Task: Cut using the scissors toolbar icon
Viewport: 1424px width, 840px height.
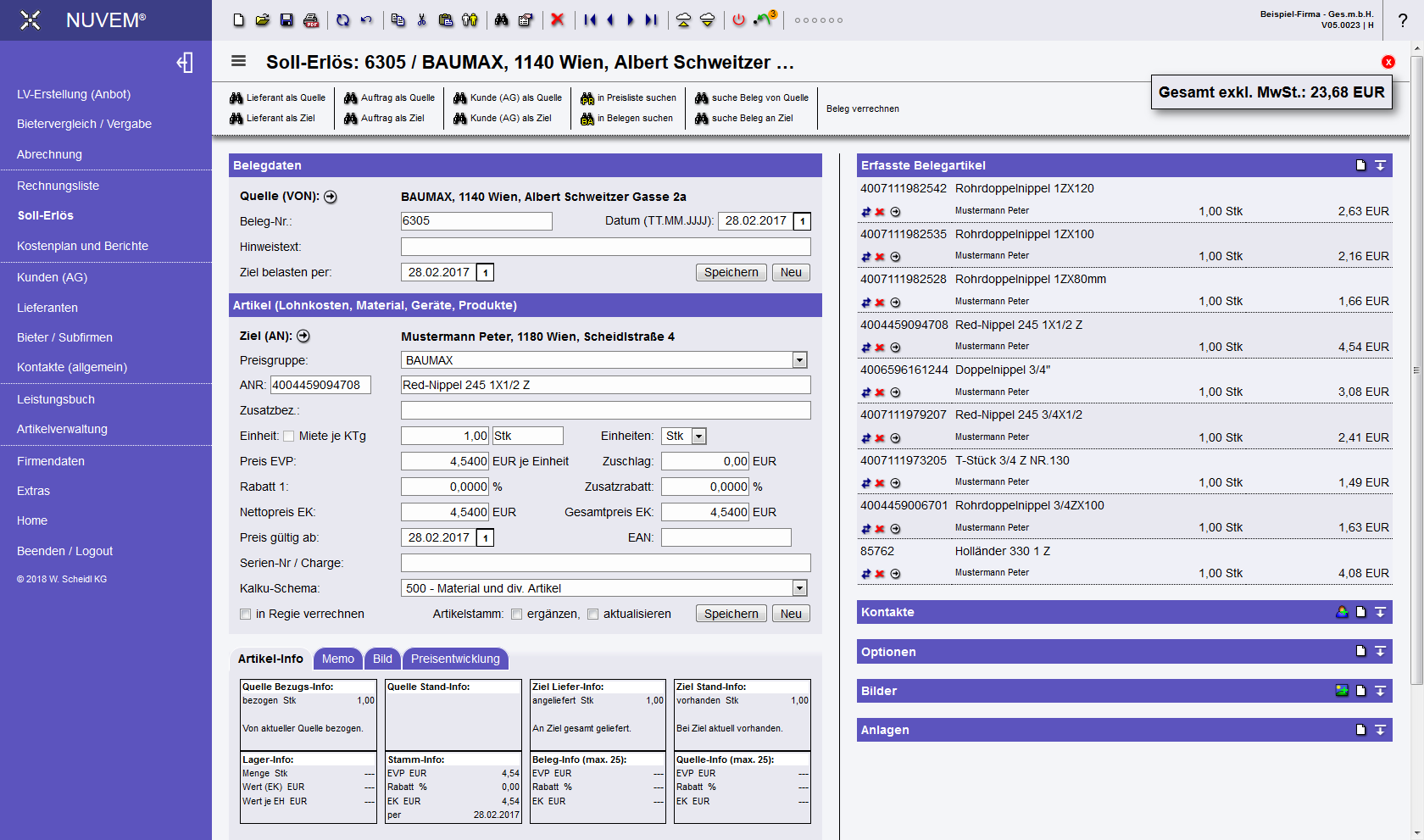Action: tap(422, 19)
